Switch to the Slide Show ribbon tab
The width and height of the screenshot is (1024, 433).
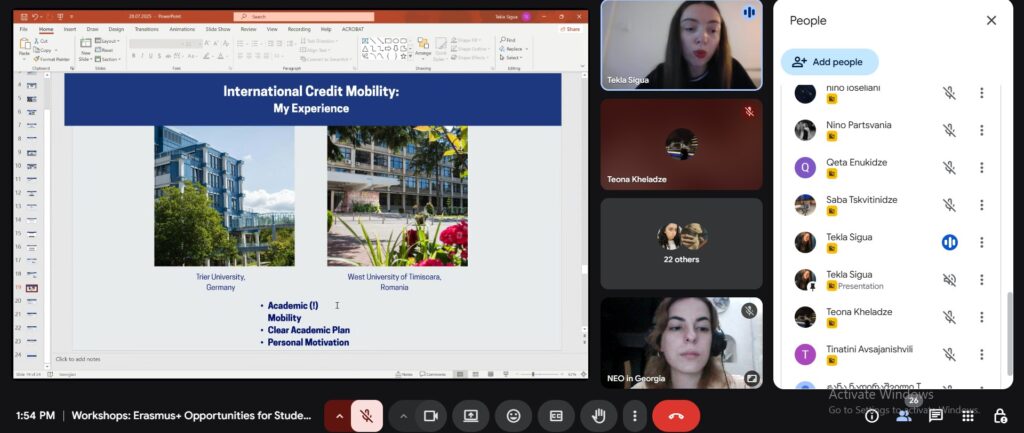(x=217, y=29)
